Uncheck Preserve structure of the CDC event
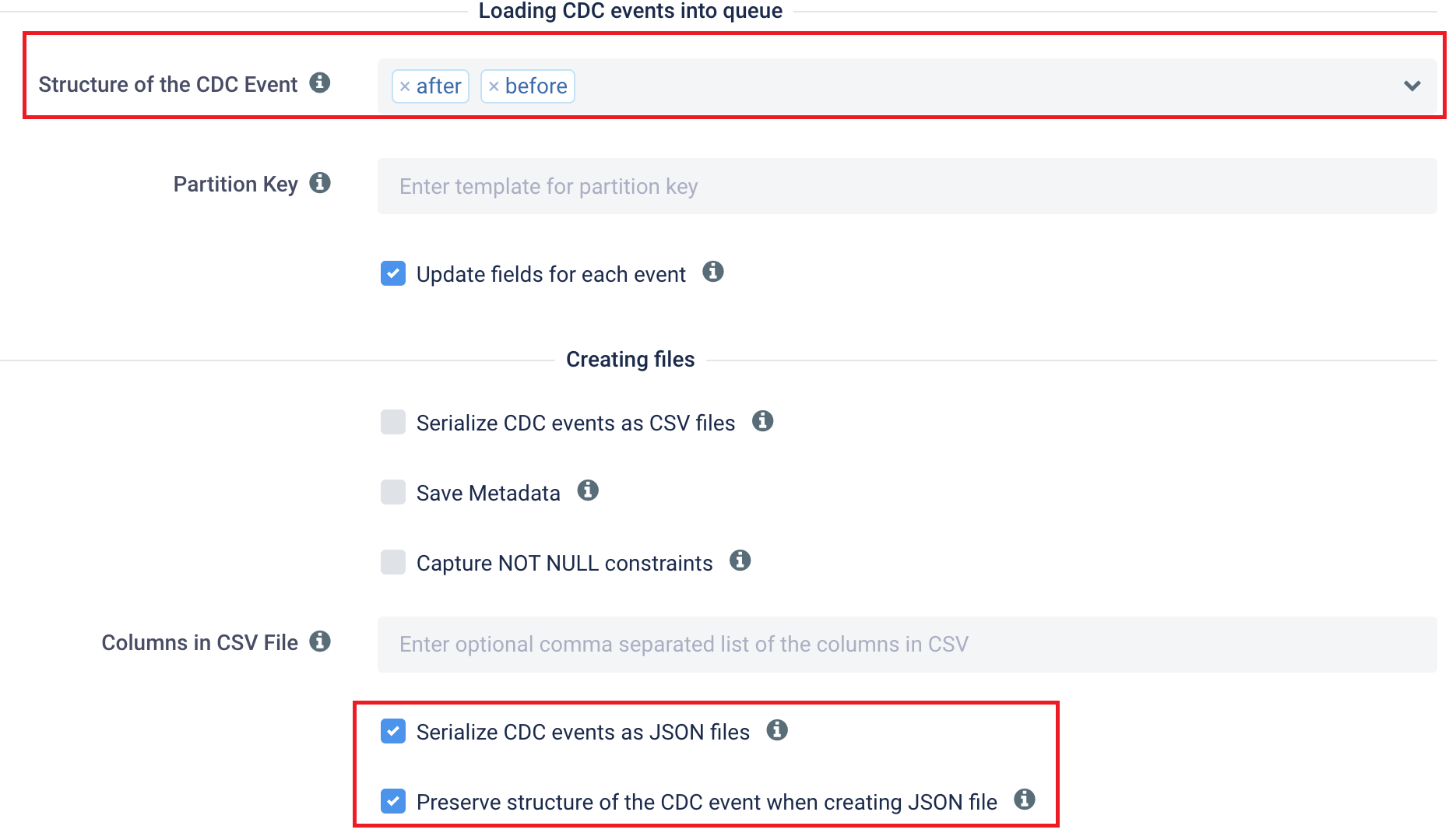 (393, 801)
